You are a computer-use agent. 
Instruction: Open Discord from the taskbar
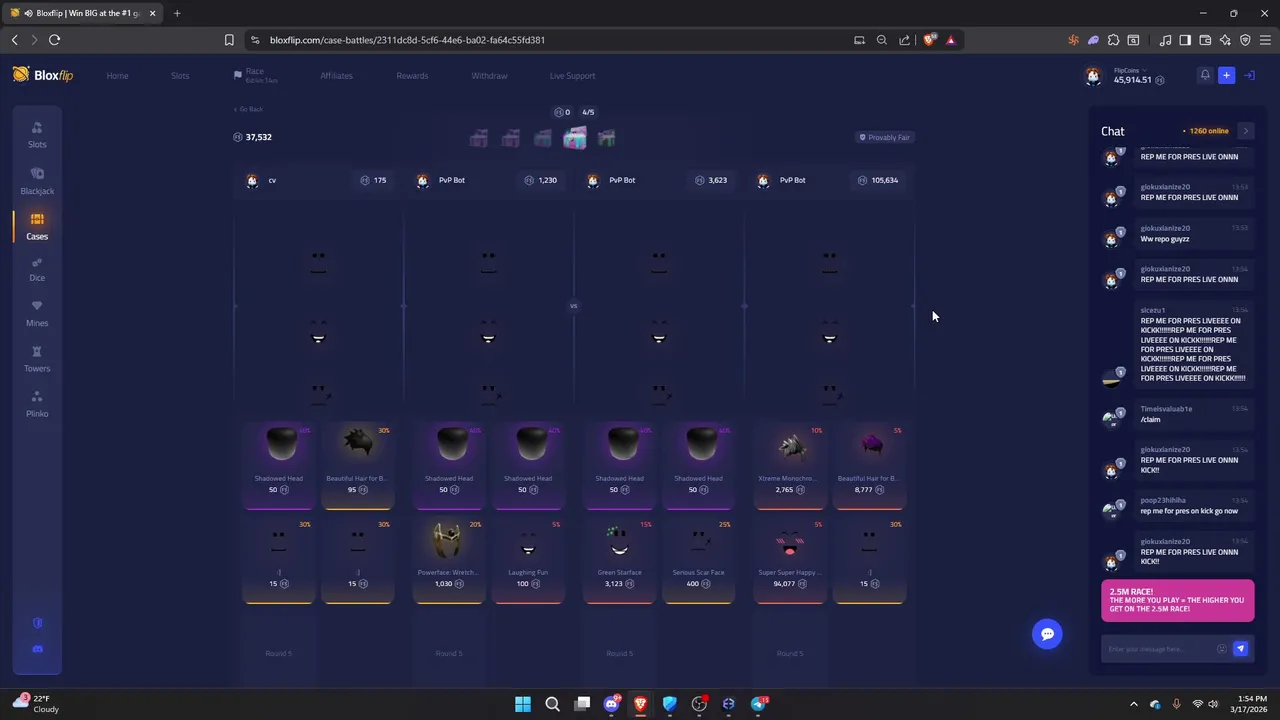pyautogui.click(x=611, y=704)
